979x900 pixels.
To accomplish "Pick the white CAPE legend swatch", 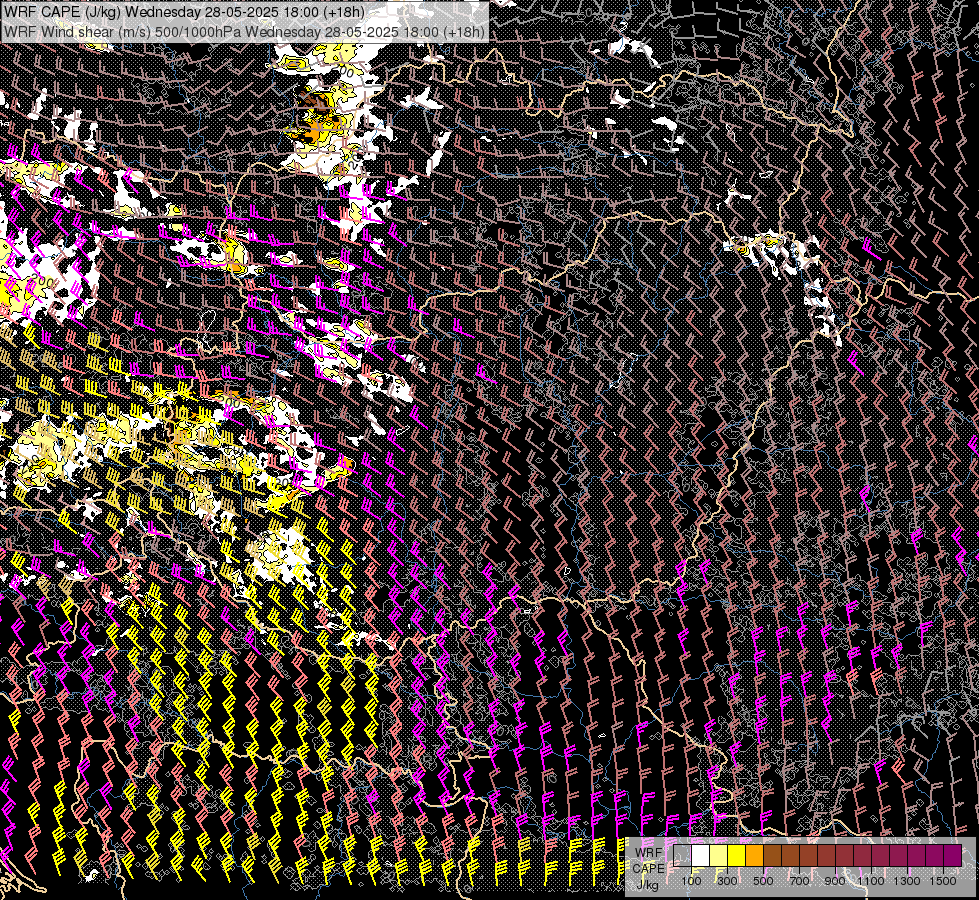I will coord(701,855).
